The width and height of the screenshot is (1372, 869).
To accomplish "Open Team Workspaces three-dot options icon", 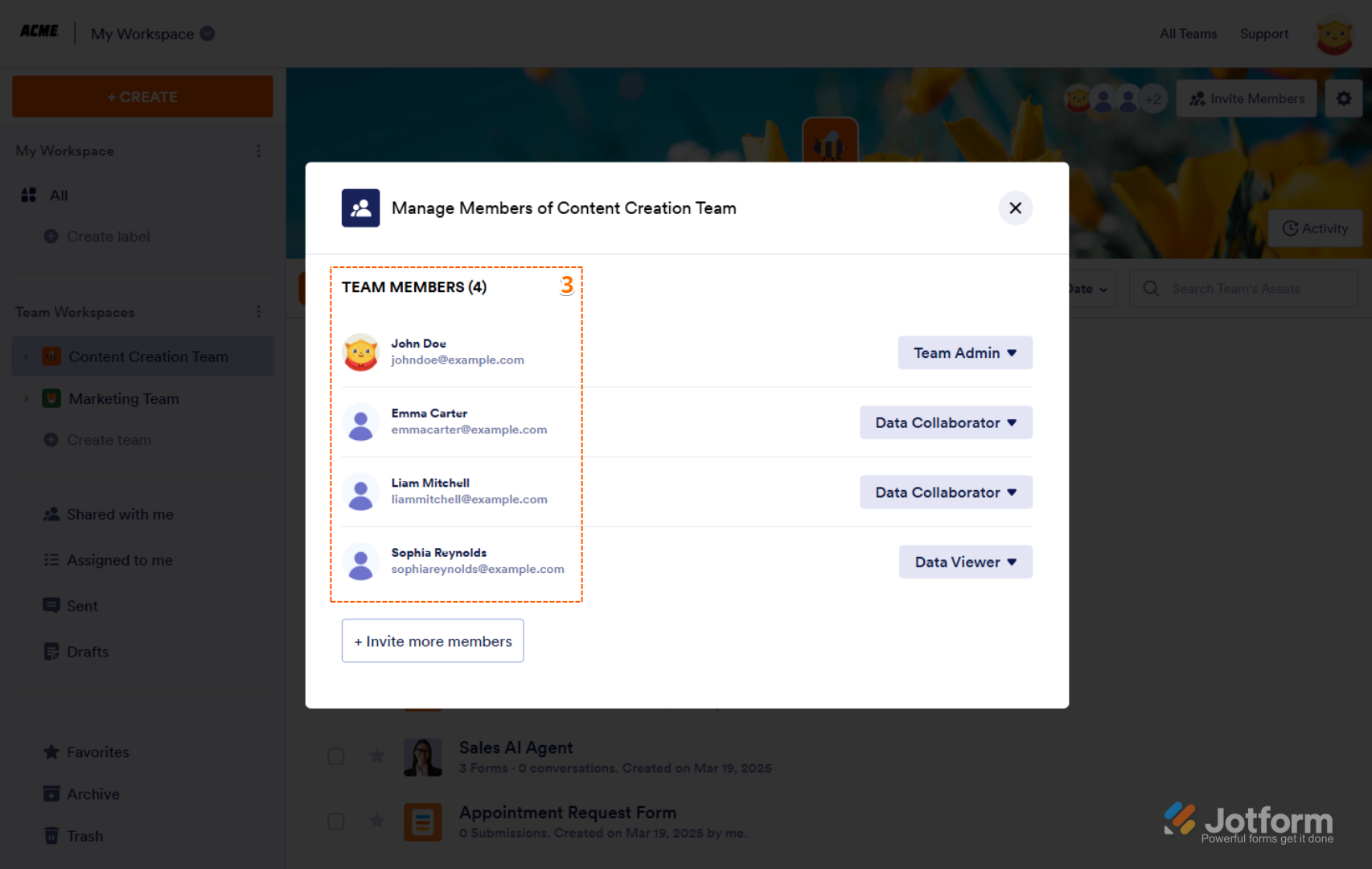I will tap(258, 311).
